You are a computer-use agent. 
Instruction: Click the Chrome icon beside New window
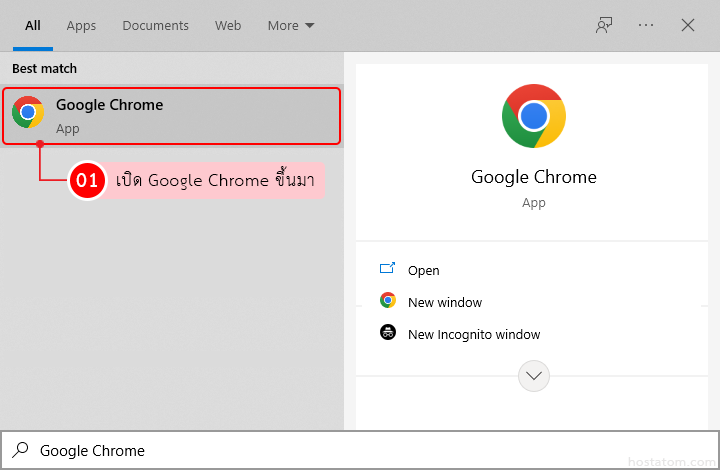(388, 301)
